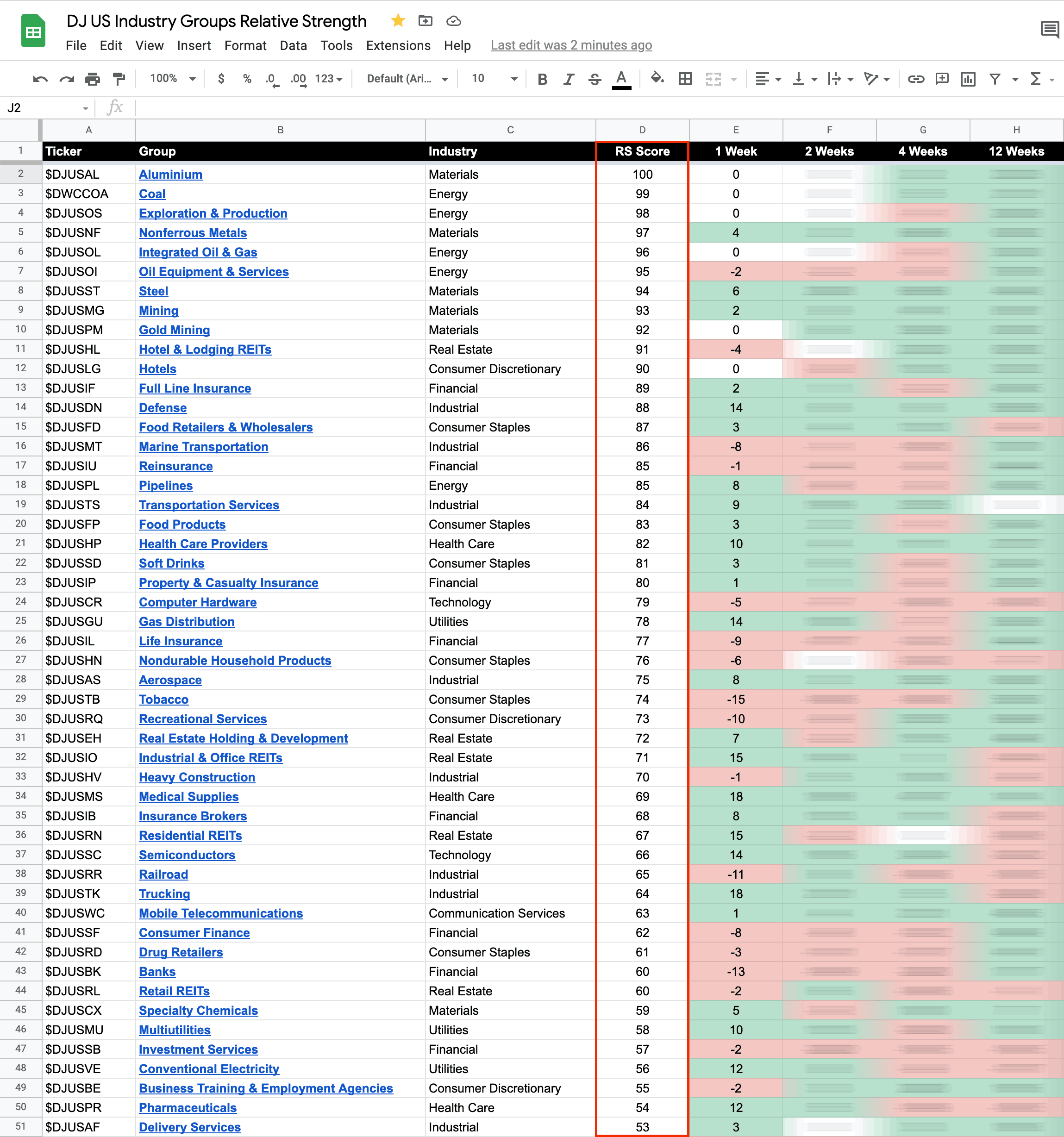Decrease decimal places icon

(x=272, y=79)
